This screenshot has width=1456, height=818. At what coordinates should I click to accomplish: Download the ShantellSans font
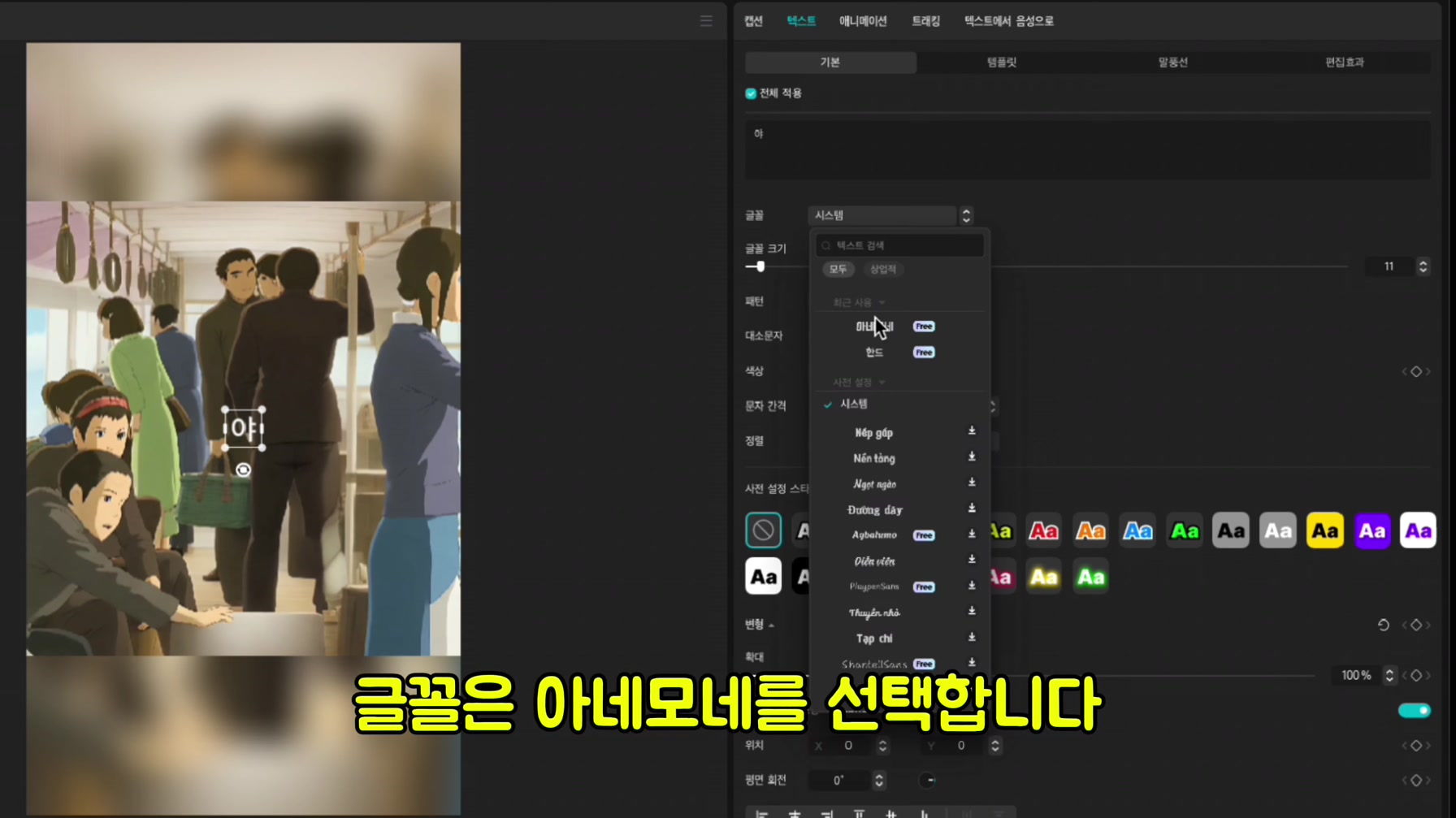click(972, 663)
